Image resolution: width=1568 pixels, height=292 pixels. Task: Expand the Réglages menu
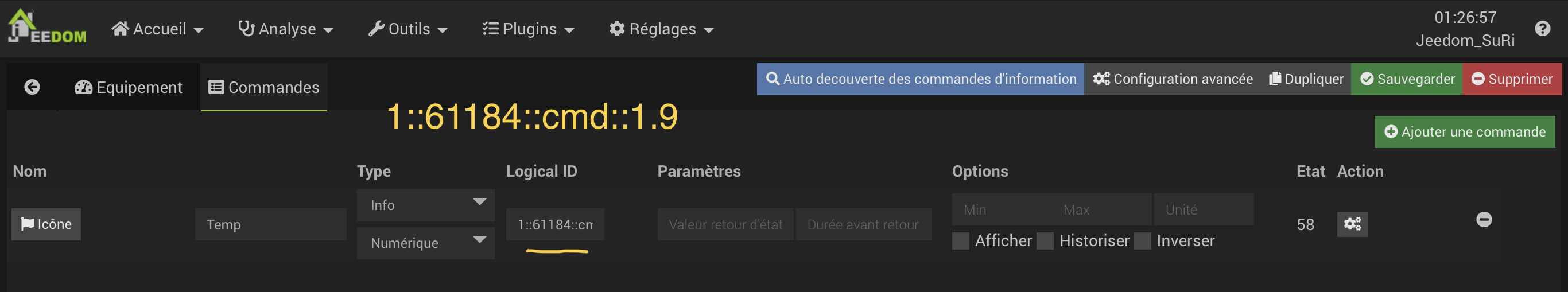662,29
